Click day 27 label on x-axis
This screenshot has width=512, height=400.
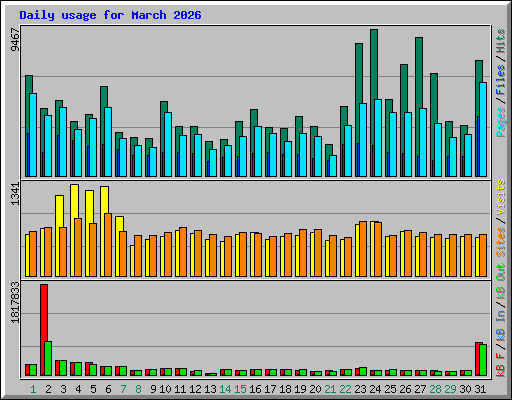tap(420, 389)
